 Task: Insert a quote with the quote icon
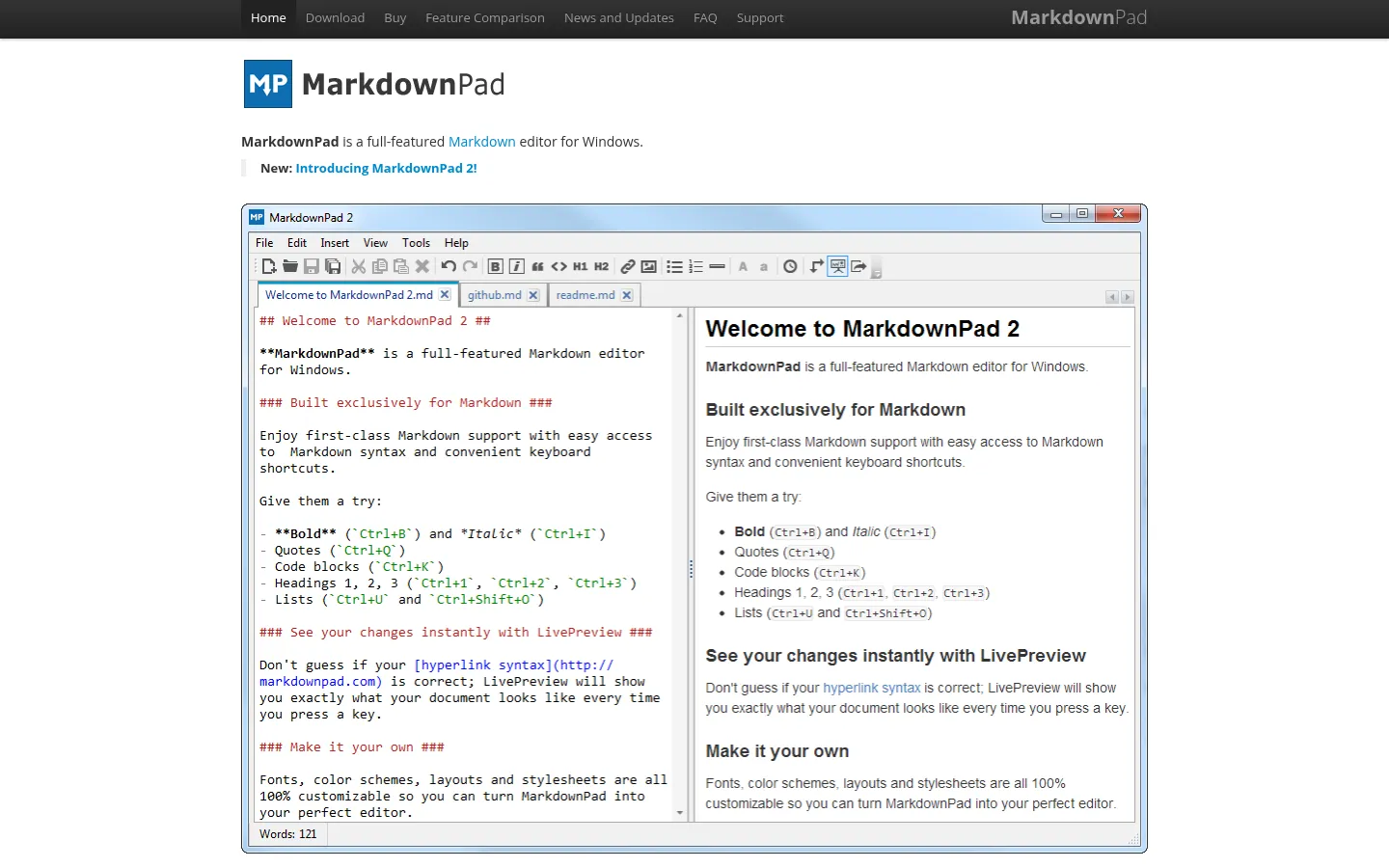click(x=538, y=266)
